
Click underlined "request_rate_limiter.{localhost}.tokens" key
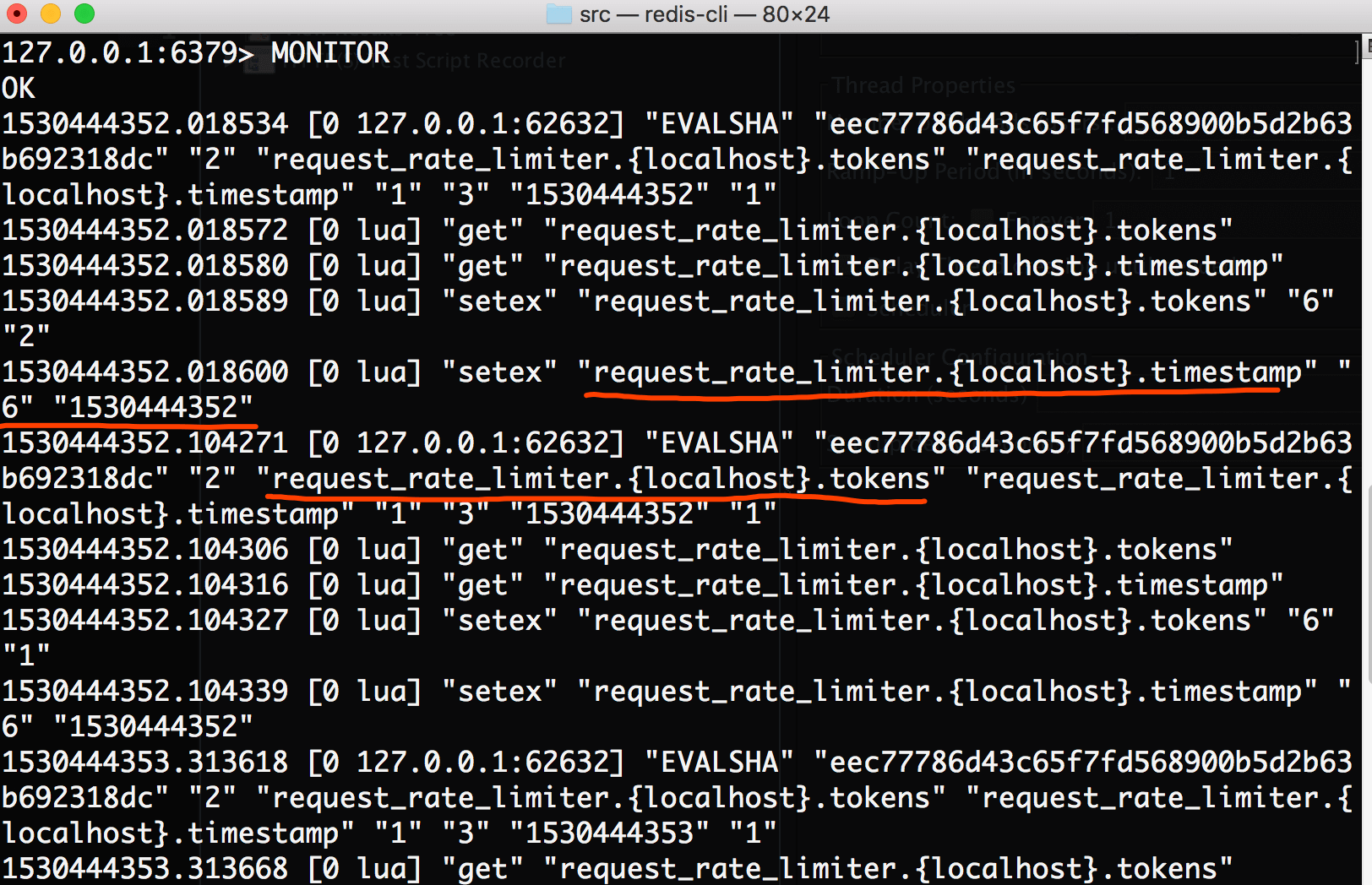point(601,479)
